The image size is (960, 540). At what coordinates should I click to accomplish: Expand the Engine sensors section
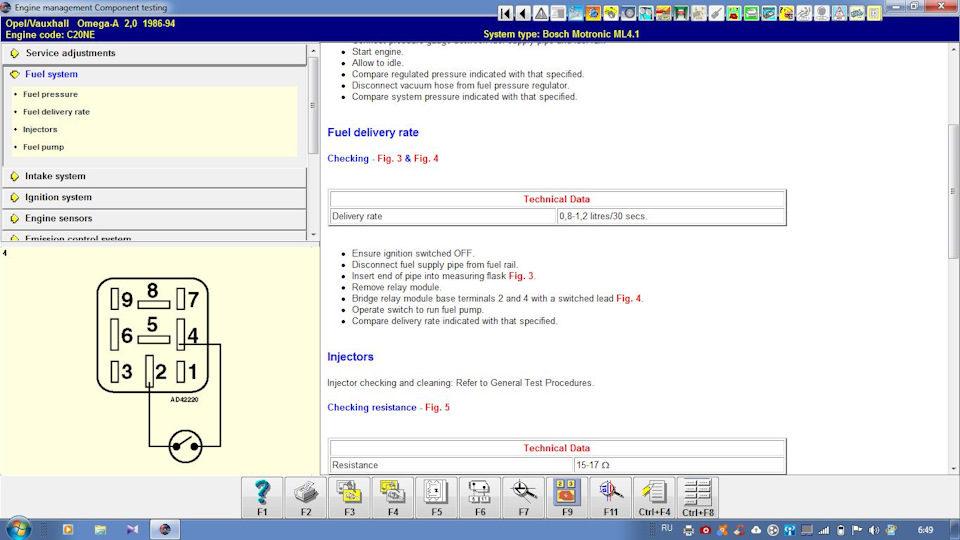tap(154, 219)
